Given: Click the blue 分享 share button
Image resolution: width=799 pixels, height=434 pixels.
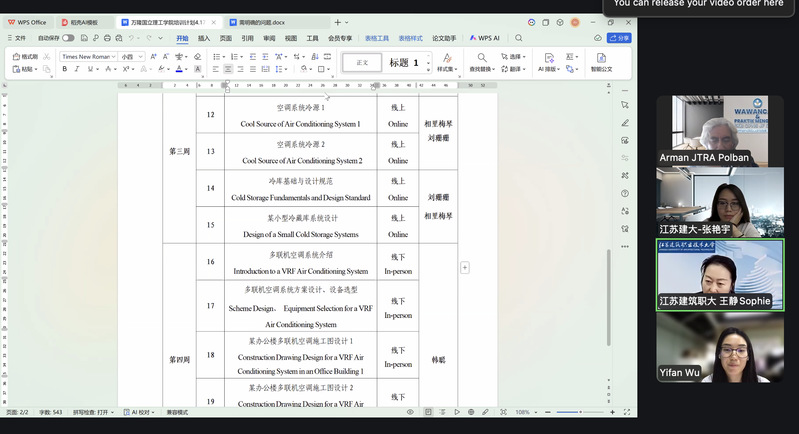Looking at the screenshot, I should [620, 38].
